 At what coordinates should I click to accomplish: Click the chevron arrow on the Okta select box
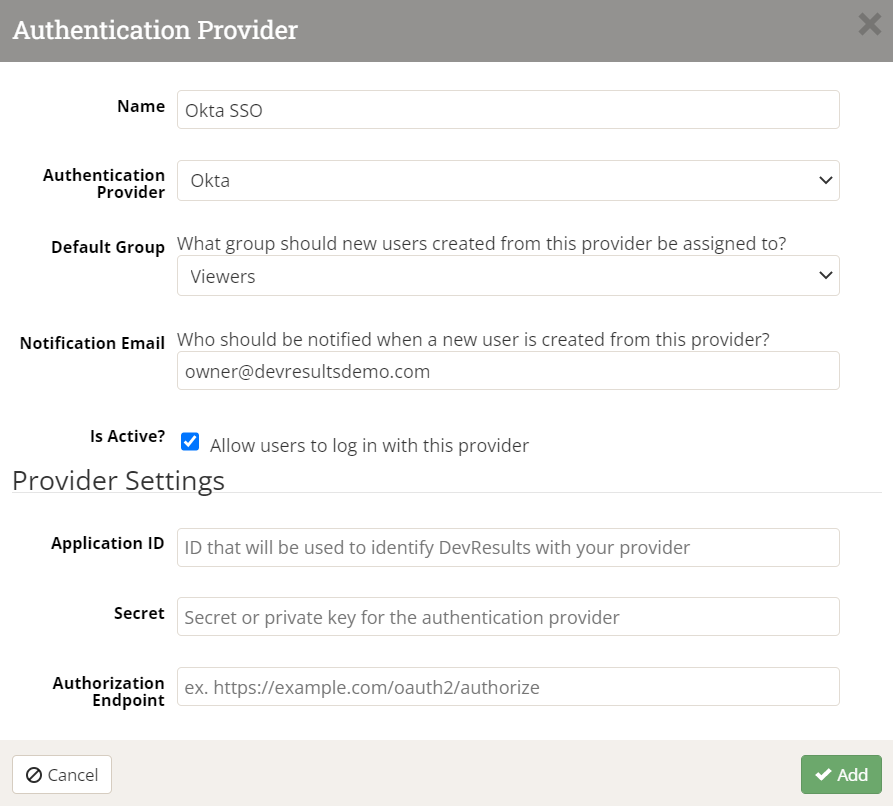coord(825,181)
